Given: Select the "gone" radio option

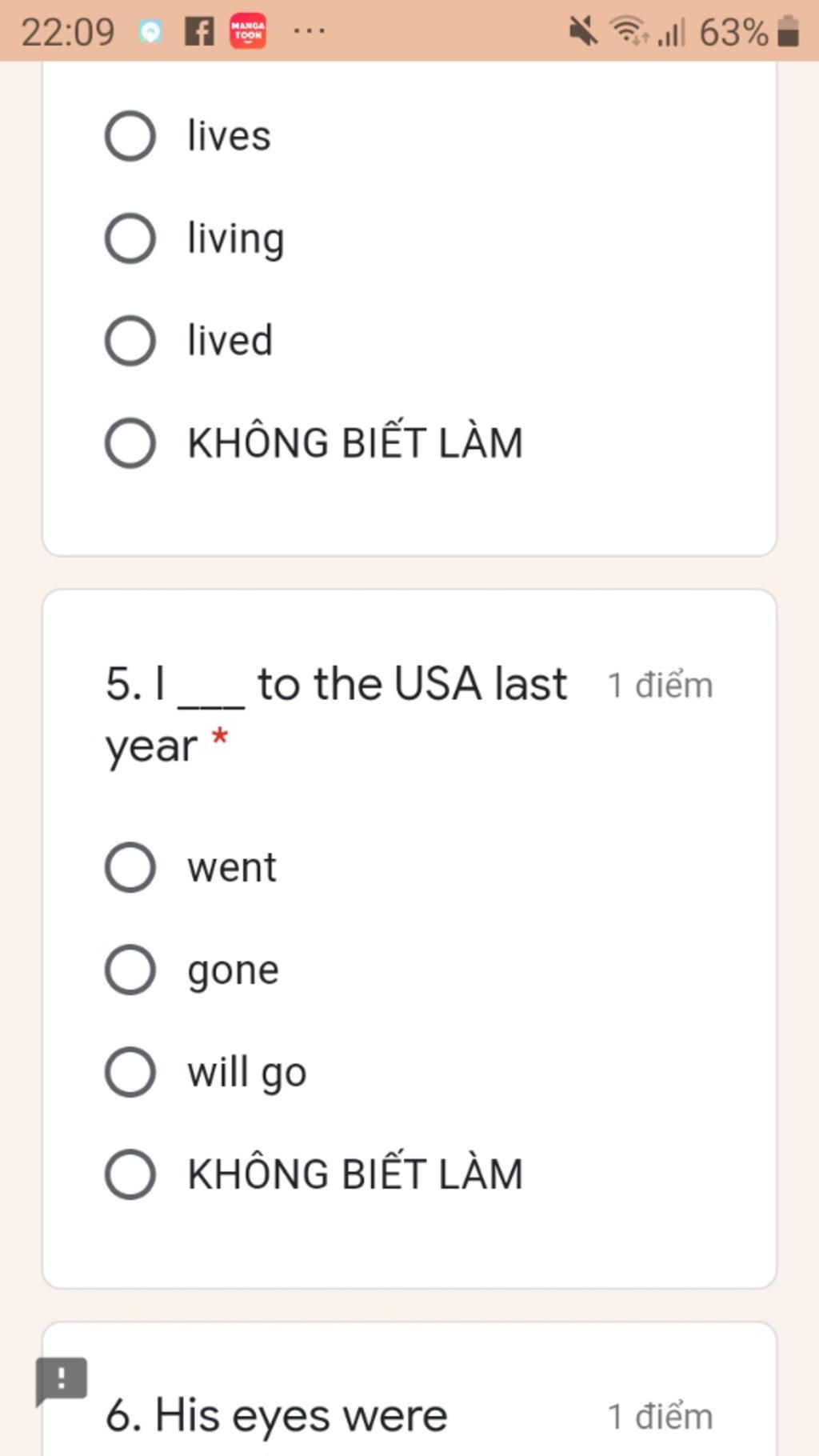Looking at the screenshot, I should (x=130, y=970).
